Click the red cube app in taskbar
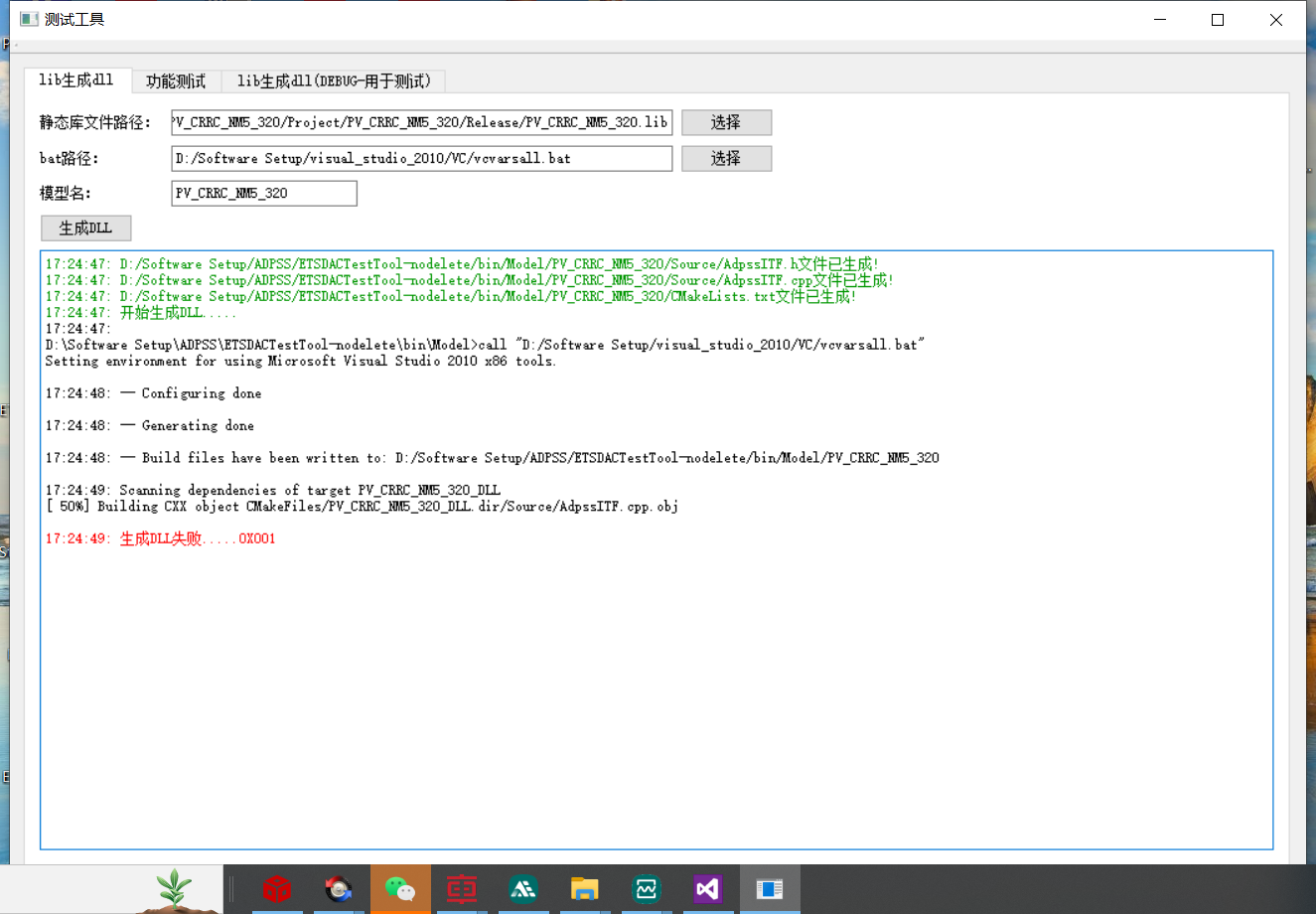Screen dimensions: 1316x914 [277, 889]
